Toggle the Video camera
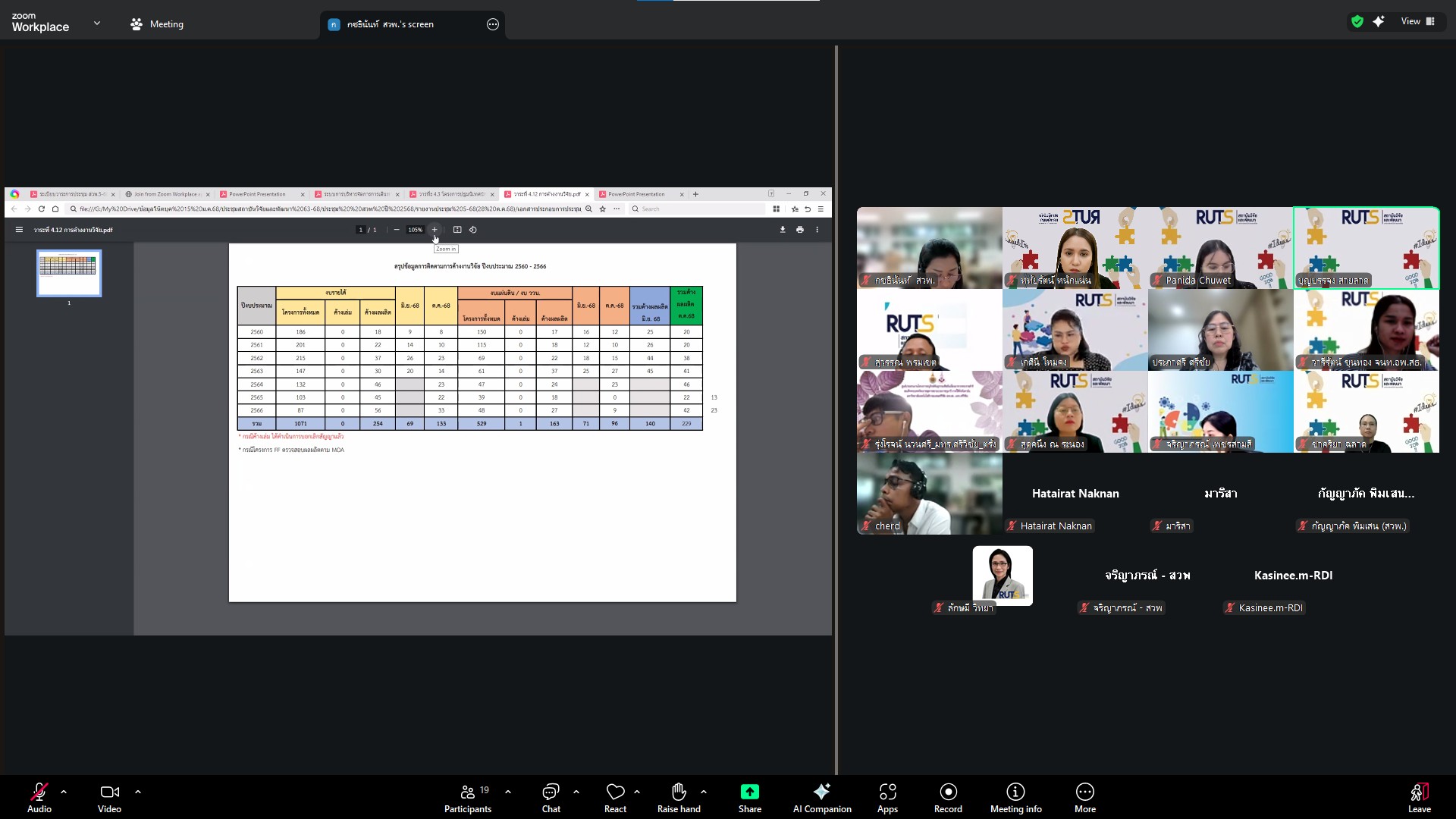1456x819 pixels. [x=109, y=797]
